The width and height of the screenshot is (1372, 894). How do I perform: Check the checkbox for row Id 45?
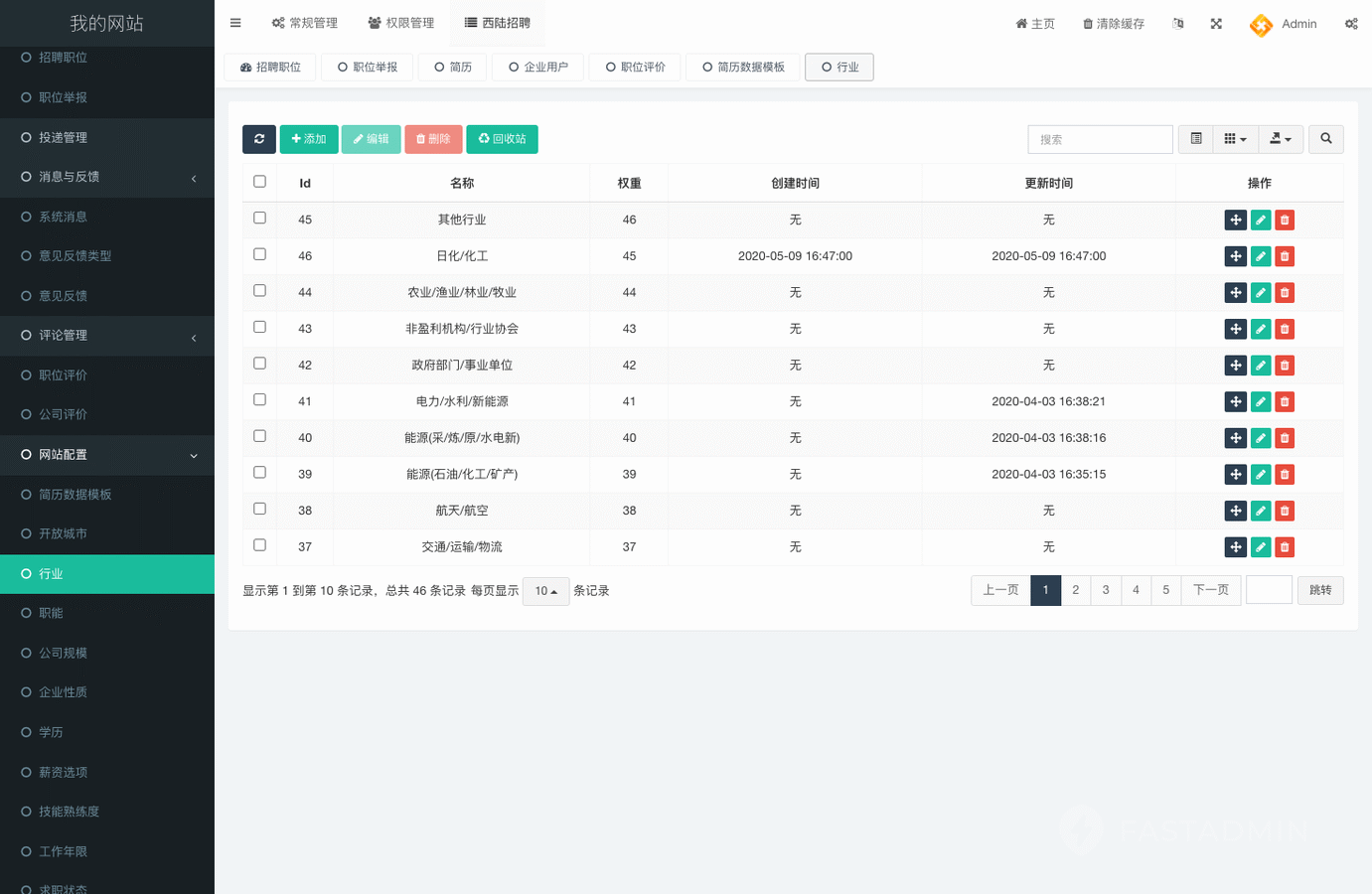coord(260,219)
